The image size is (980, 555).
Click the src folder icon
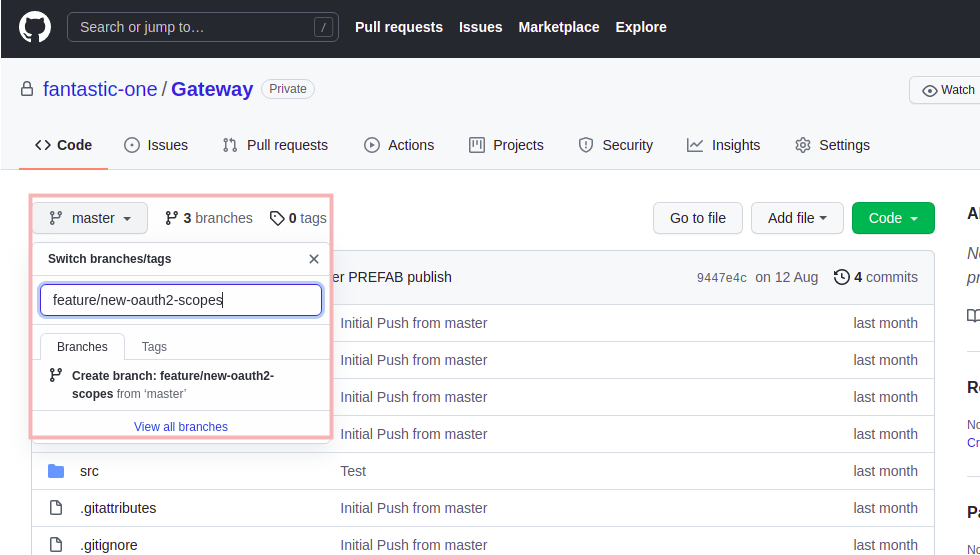click(56, 471)
